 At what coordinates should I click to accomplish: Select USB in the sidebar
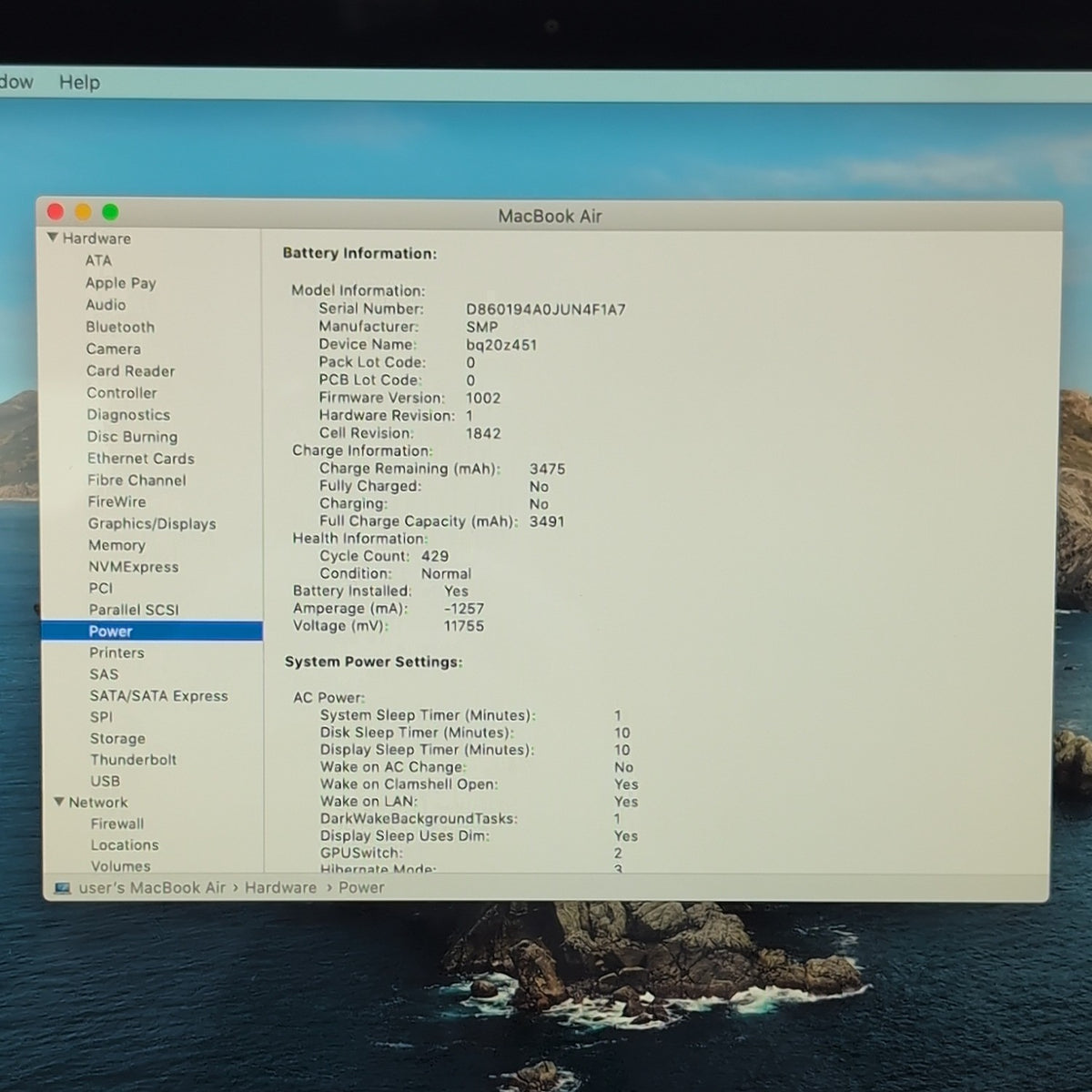(x=105, y=781)
